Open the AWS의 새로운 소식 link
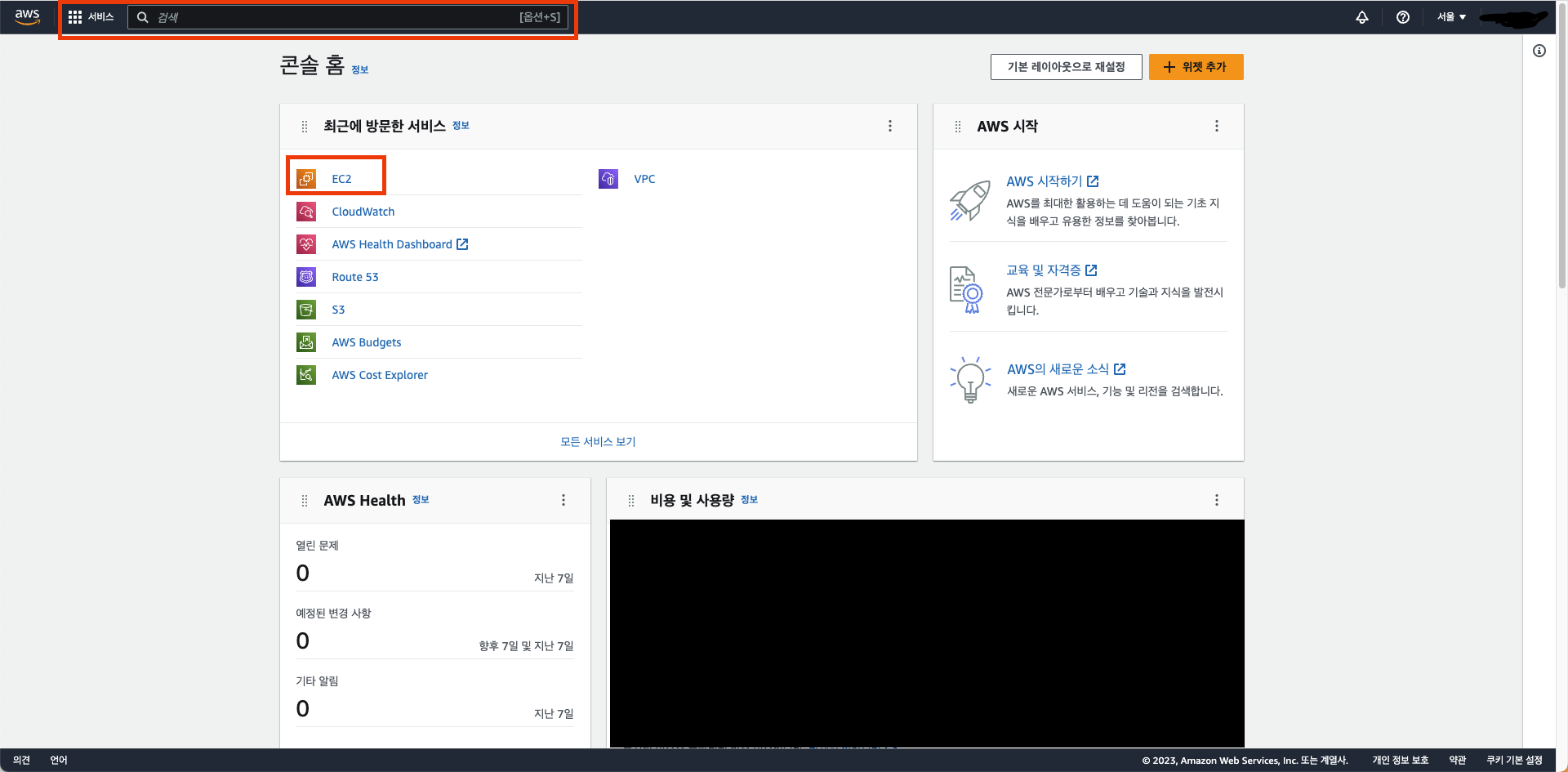This screenshot has width=1568, height=772. coord(1066,369)
